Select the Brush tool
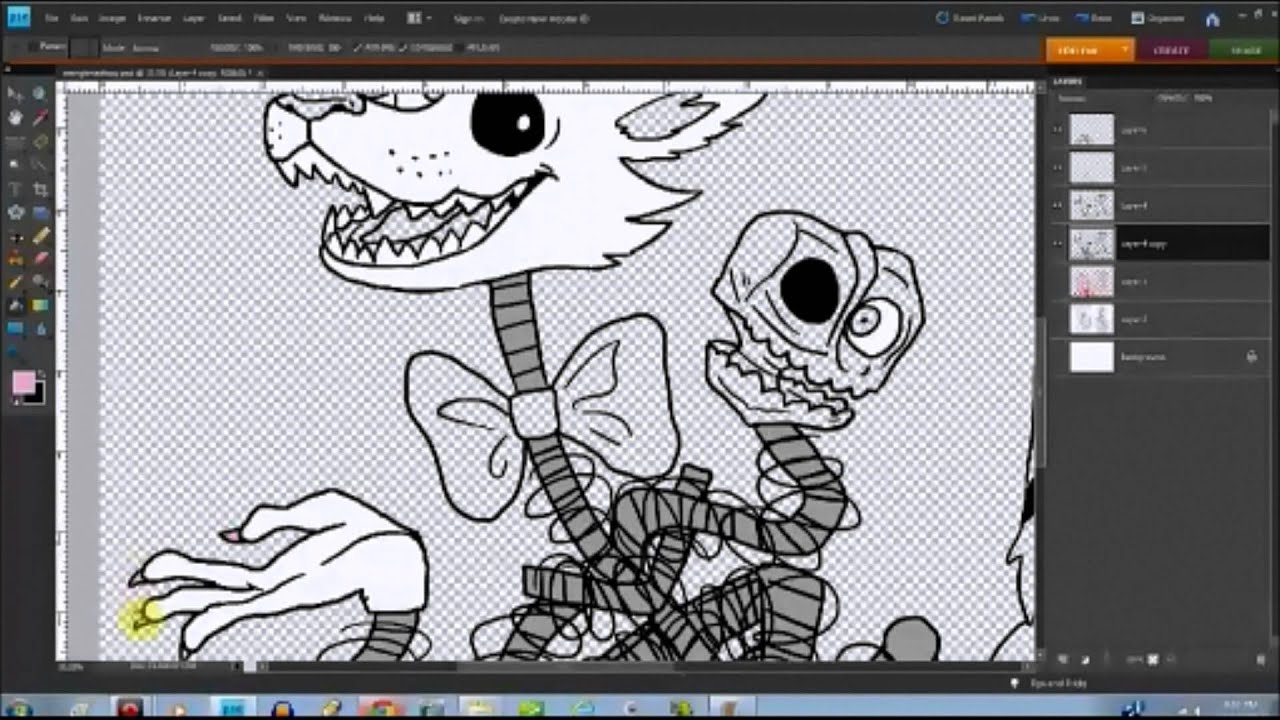Viewport: 1280px width, 720px height. [x=15, y=282]
